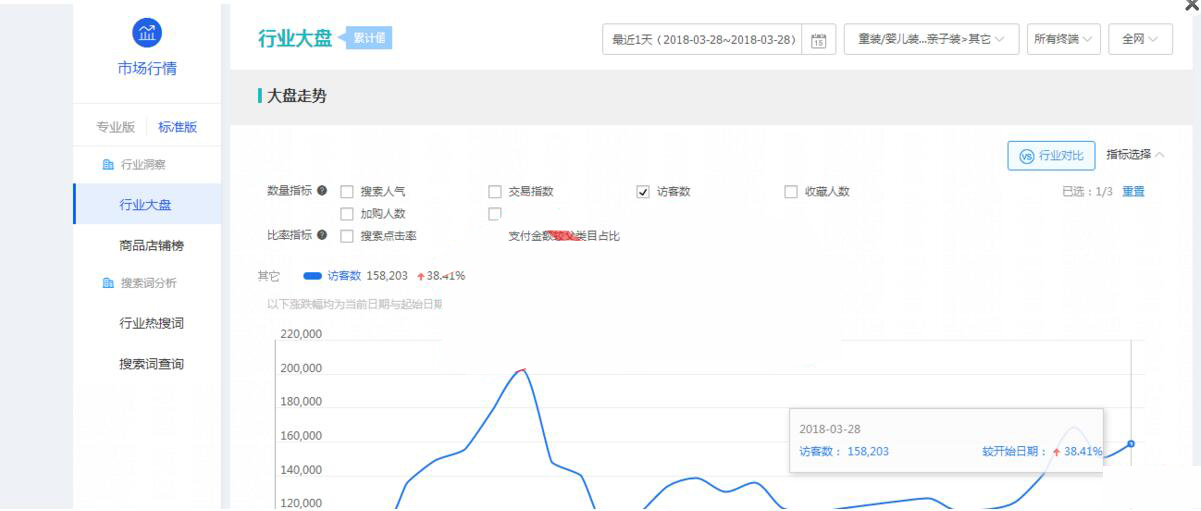Enable the 加购人数 checkbox

click(x=347, y=214)
